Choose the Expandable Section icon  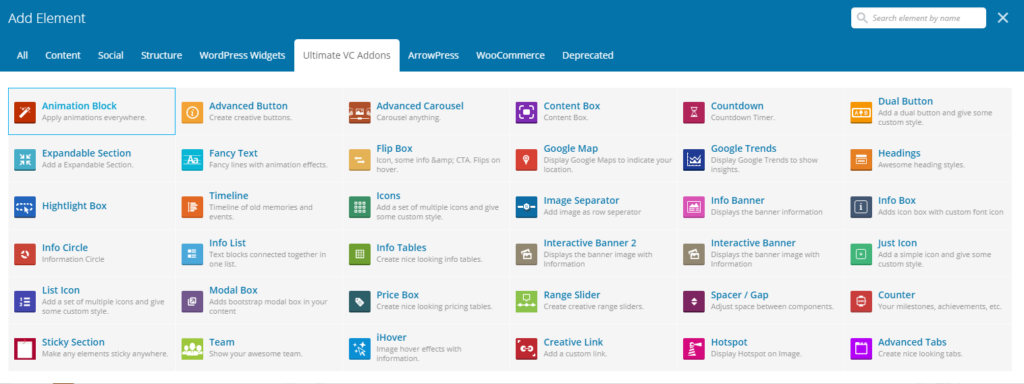click(x=25, y=159)
